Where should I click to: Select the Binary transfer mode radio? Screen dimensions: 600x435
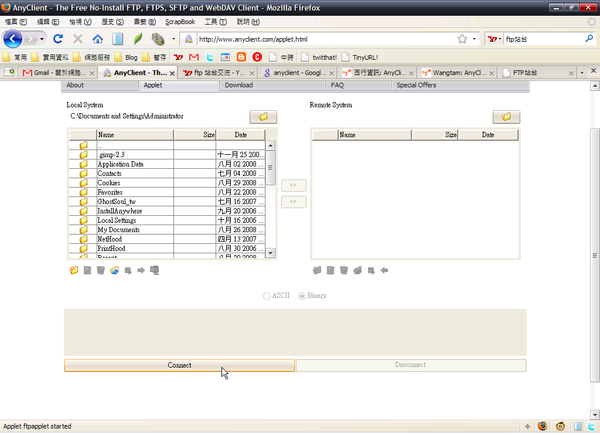pos(302,296)
